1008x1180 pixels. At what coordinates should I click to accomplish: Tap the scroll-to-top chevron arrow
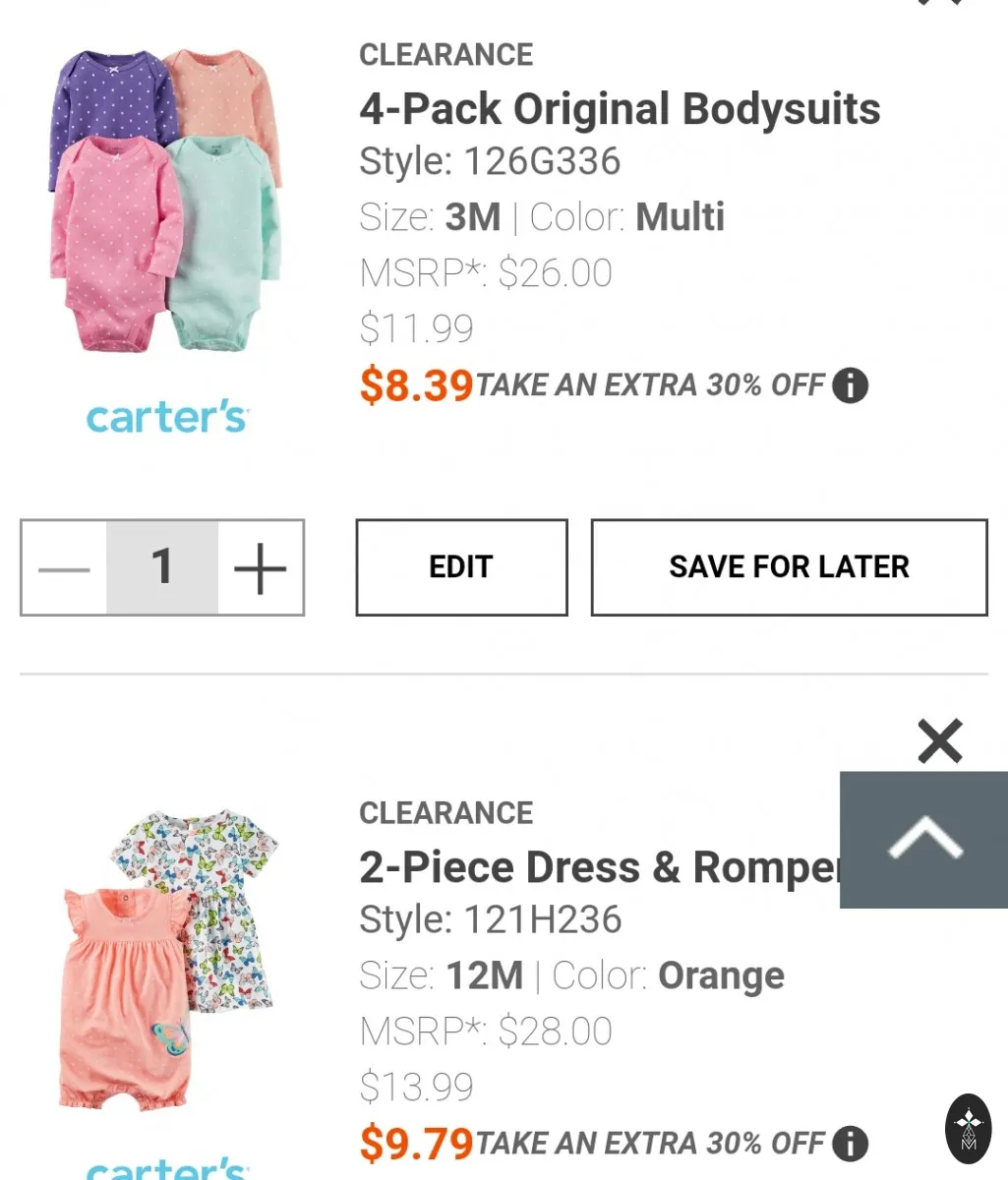(x=924, y=840)
